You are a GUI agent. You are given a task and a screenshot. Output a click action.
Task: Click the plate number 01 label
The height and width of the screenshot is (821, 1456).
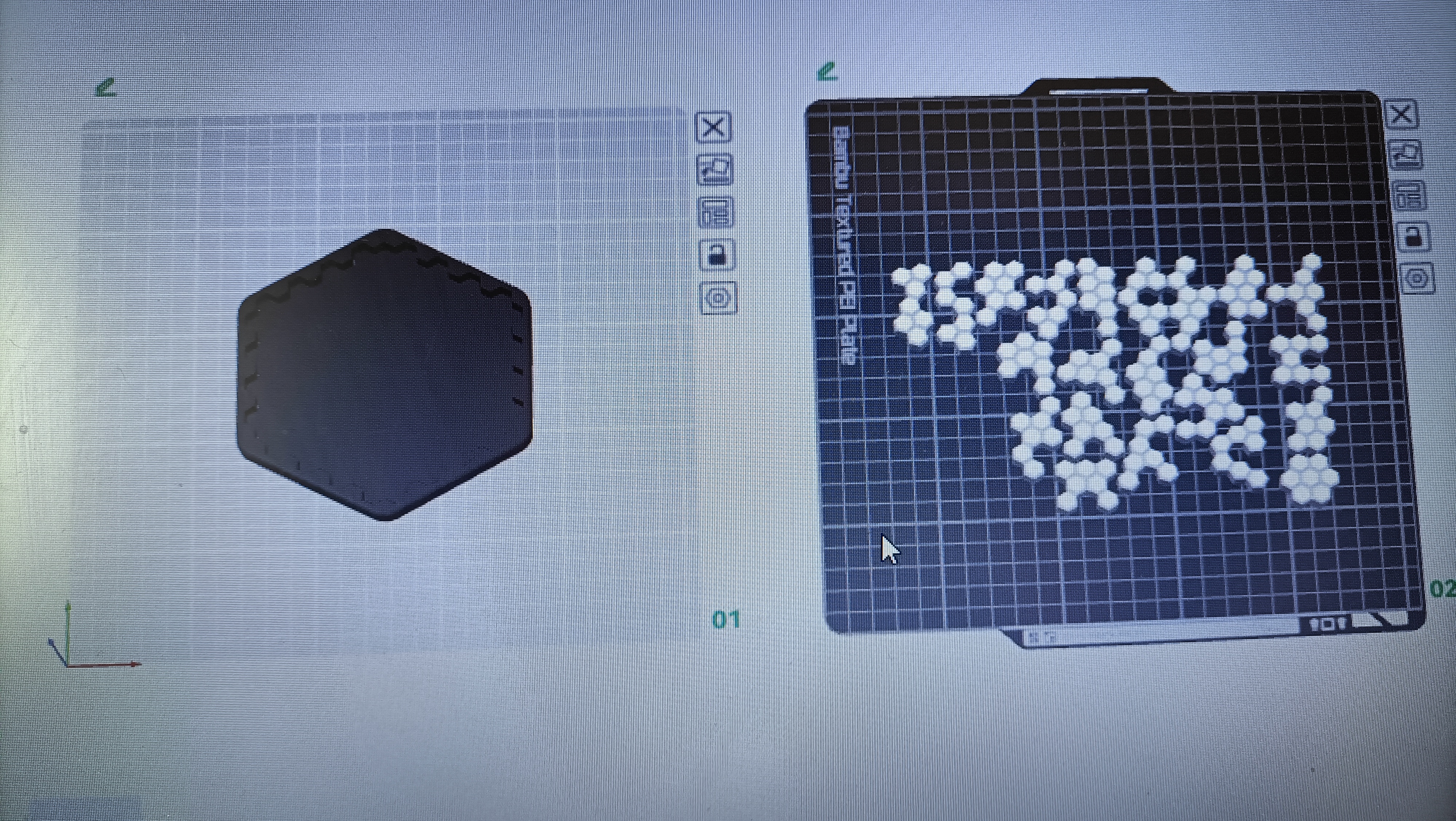tap(726, 620)
